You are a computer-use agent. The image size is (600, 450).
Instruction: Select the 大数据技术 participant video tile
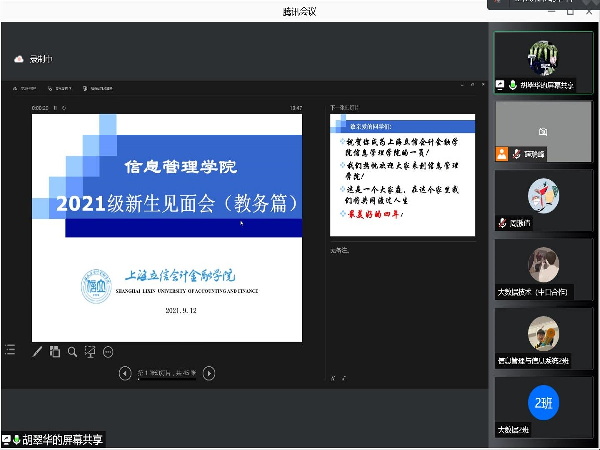click(543, 269)
